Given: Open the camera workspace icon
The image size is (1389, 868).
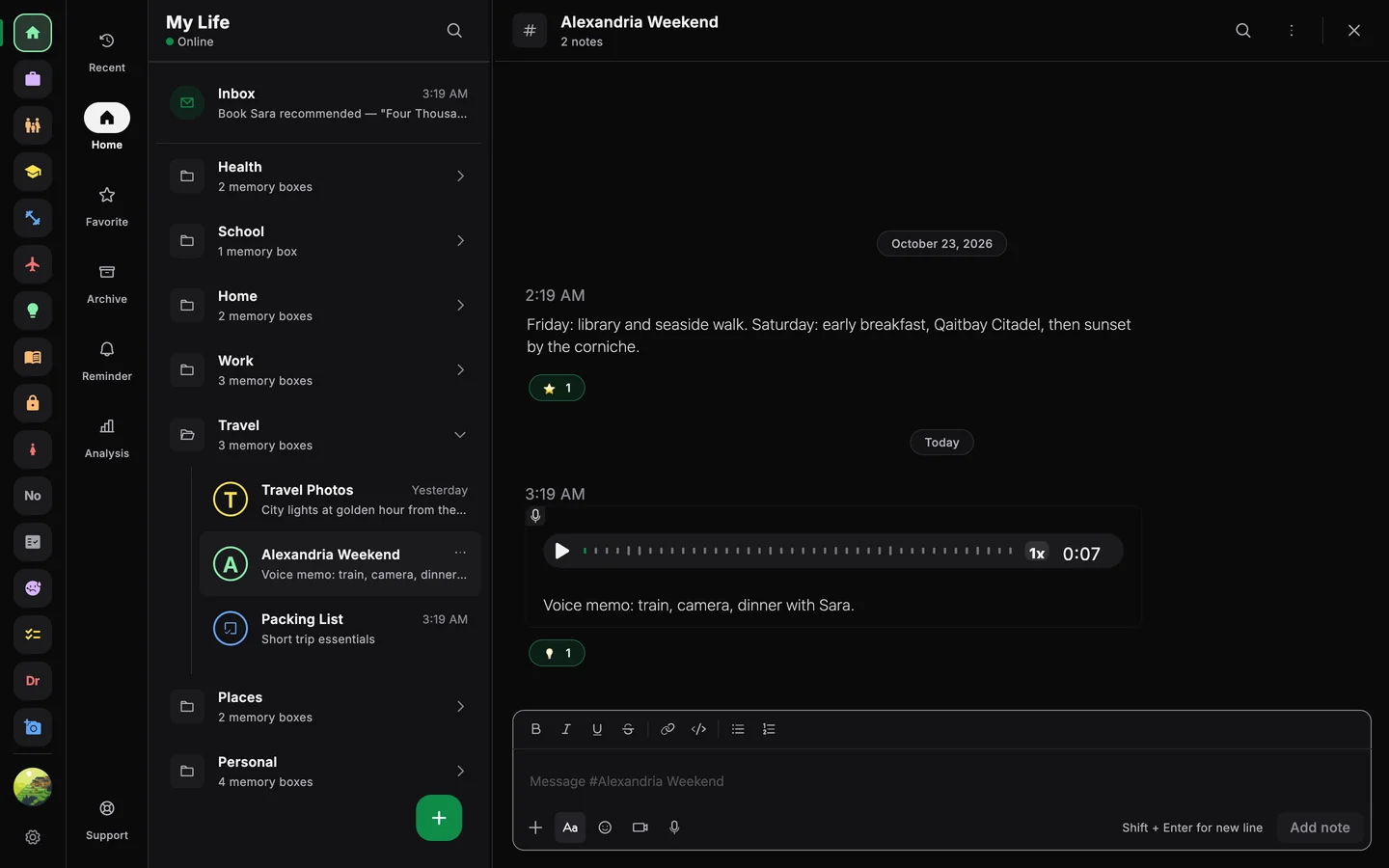Looking at the screenshot, I should [33, 727].
